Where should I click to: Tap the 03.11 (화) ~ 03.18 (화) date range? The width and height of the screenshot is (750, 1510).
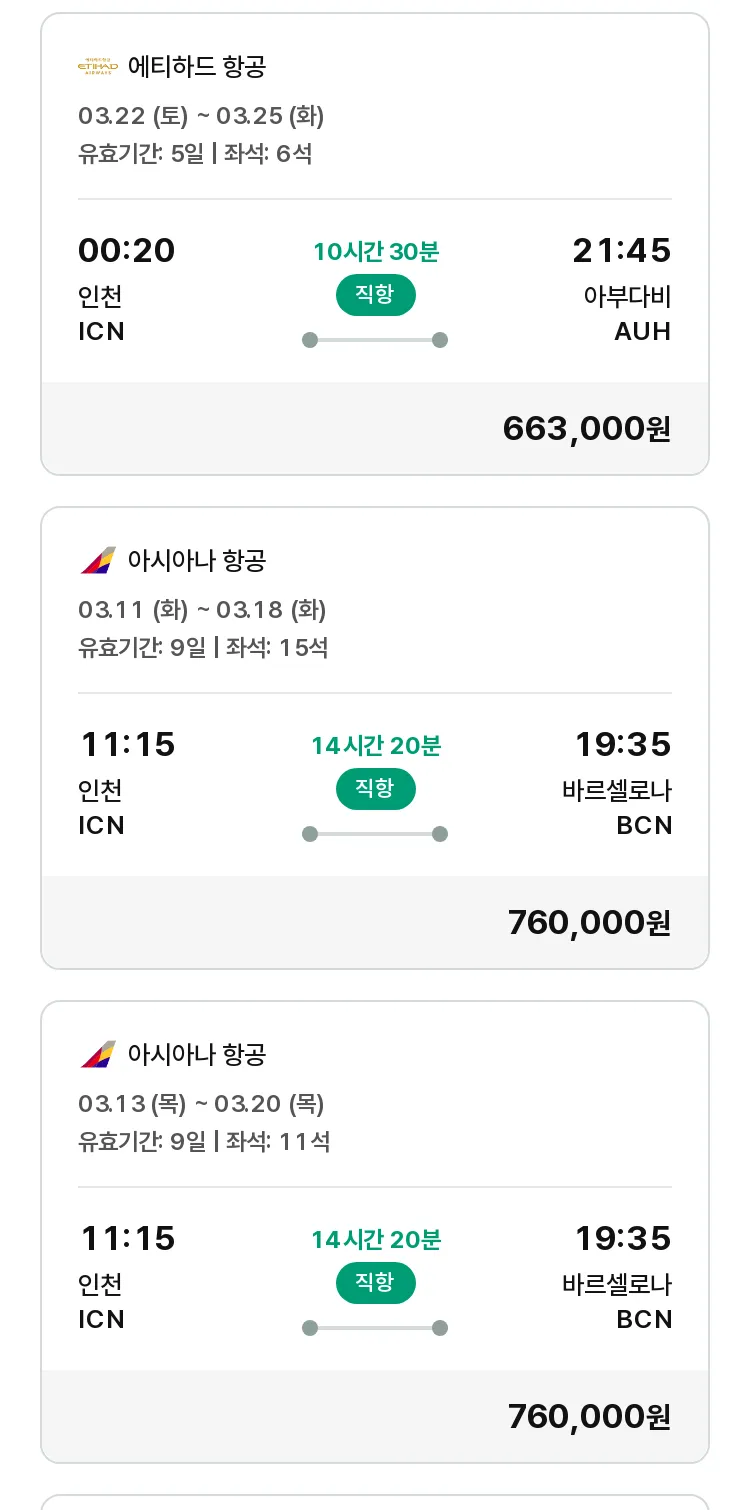tap(202, 610)
